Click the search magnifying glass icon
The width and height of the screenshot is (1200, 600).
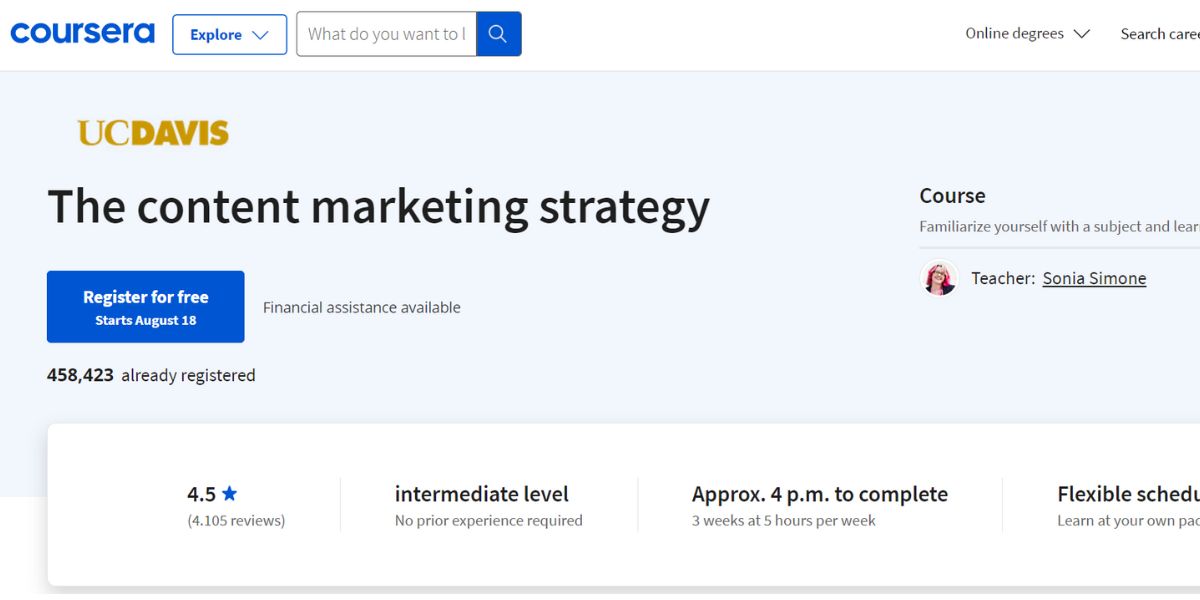click(x=498, y=33)
